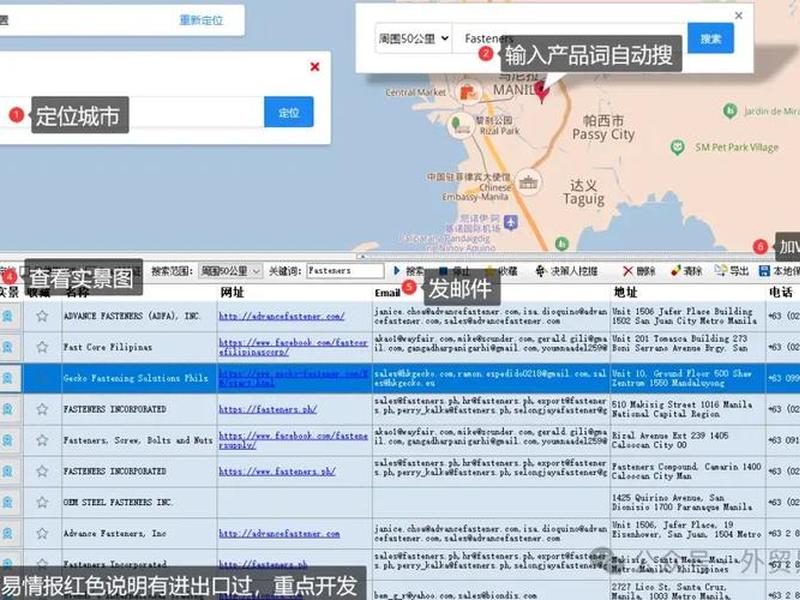This screenshot has width=800, height=600.
Task: Open street view for Fasteners, Screw, Bolts and Nuts
Action: 8,440
